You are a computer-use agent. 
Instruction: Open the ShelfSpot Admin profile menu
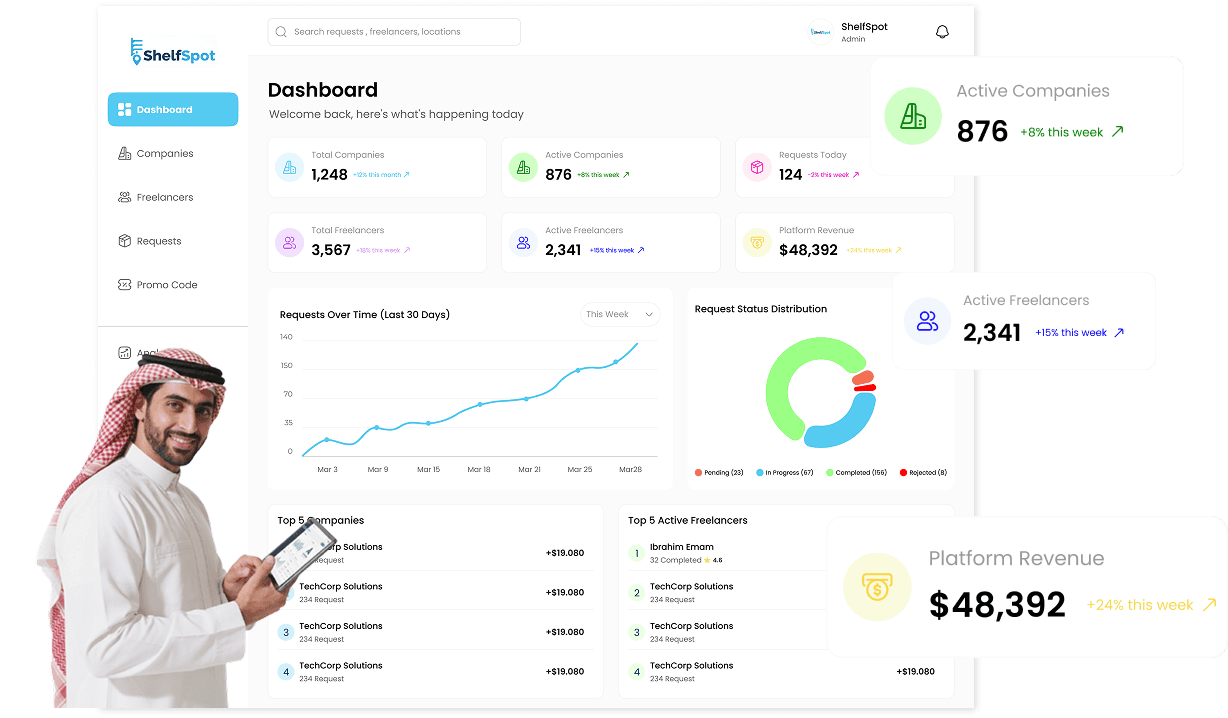click(848, 32)
